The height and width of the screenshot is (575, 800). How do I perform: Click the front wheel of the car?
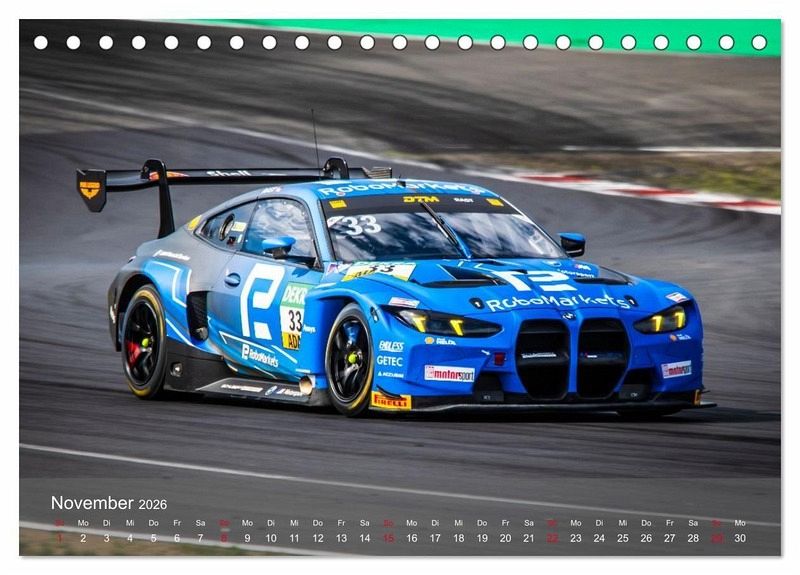pyautogui.click(x=350, y=359)
